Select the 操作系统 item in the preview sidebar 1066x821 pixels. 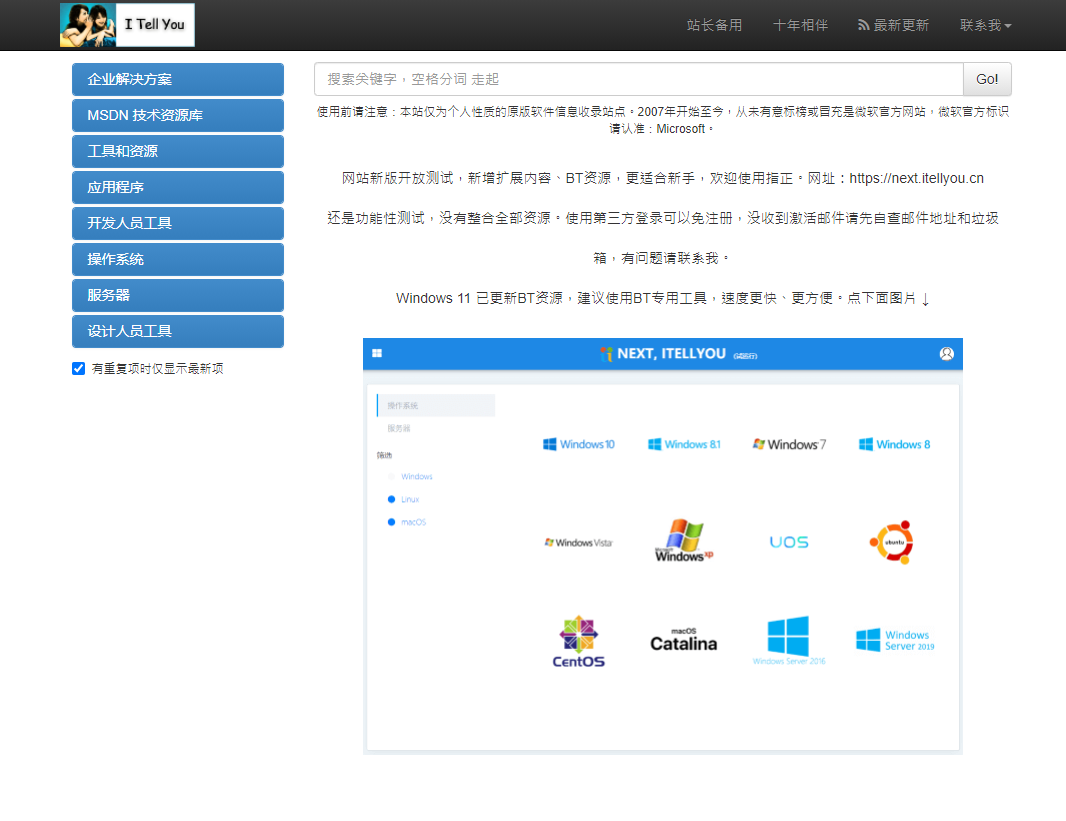point(436,406)
